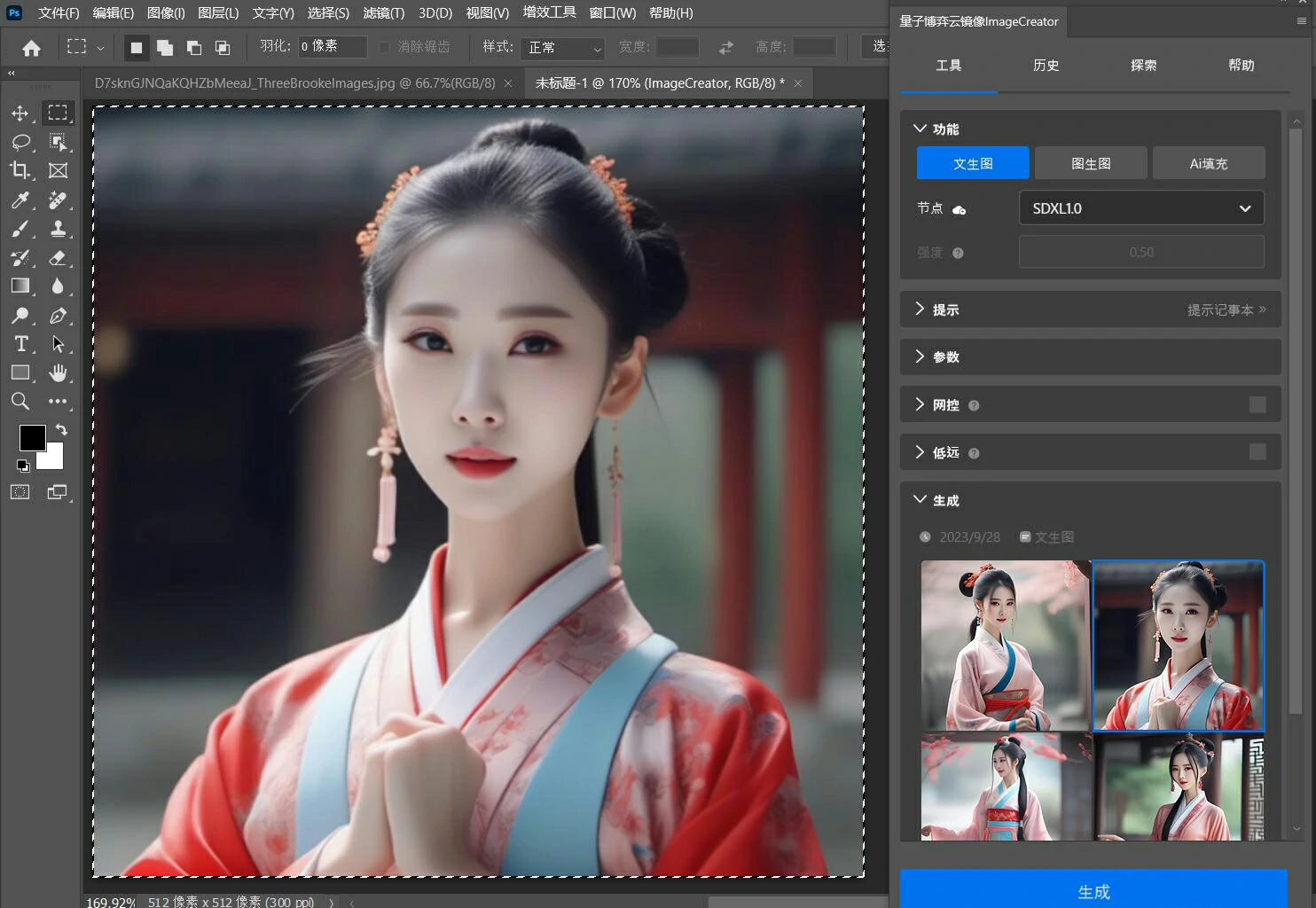The height and width of the screenshot is (908, 1316).
Task: Choose Add to Selection mode
Action: [x=165, y=47]
